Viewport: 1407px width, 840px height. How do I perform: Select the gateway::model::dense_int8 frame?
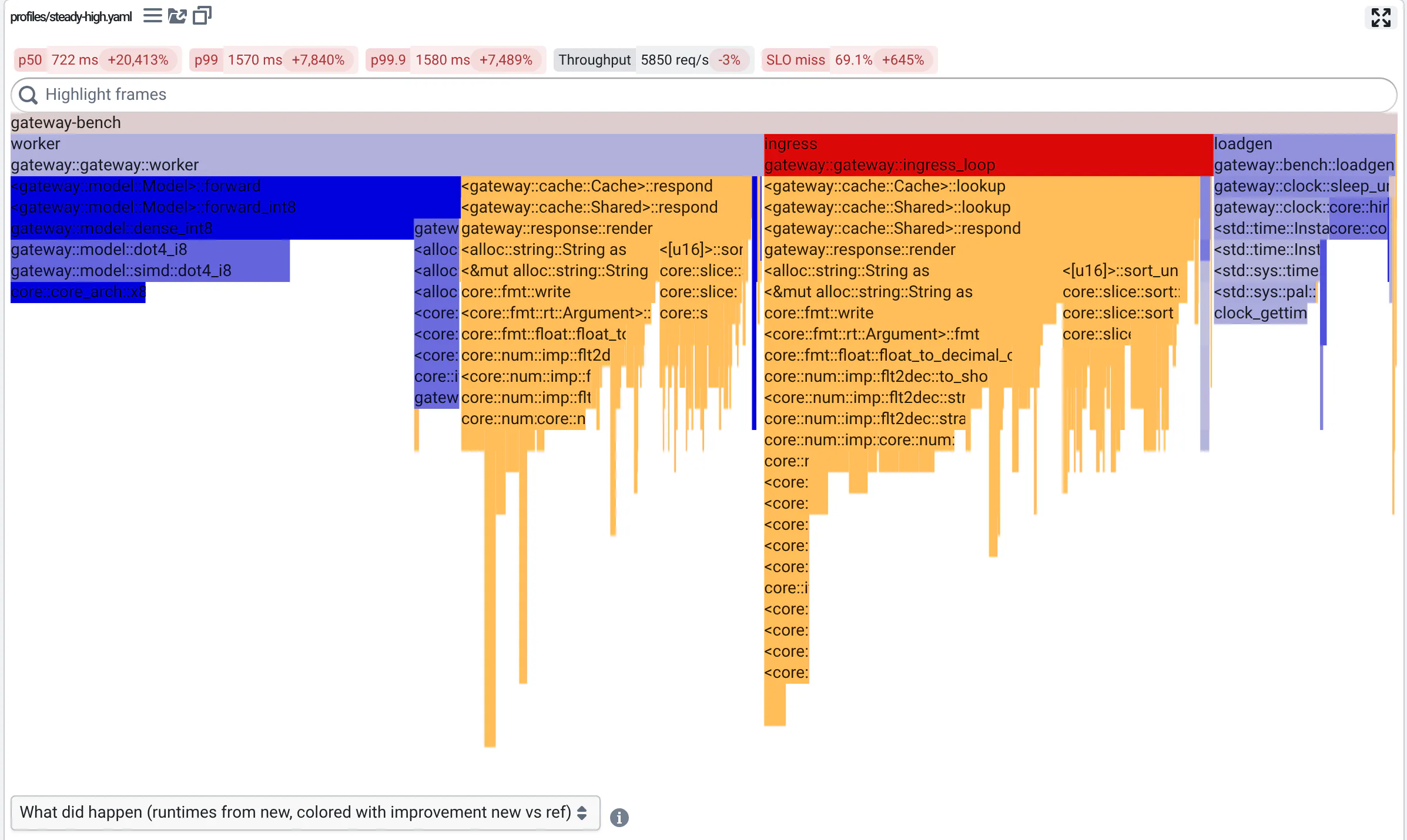212,229
